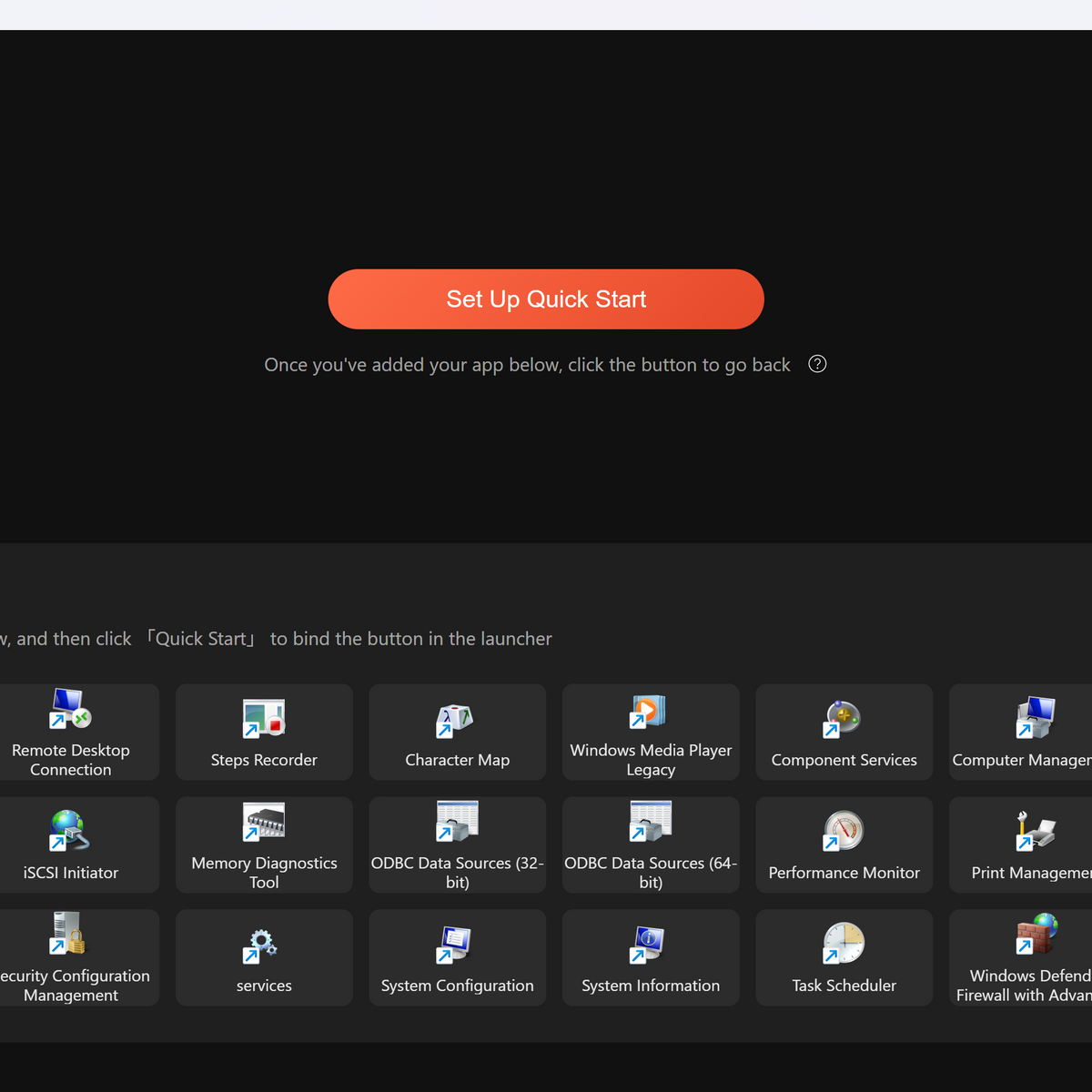This screenshot has width=1092, height=1092.
Task: Pick the Memory Diagnostics Tool icon
Action: [264, 822]
